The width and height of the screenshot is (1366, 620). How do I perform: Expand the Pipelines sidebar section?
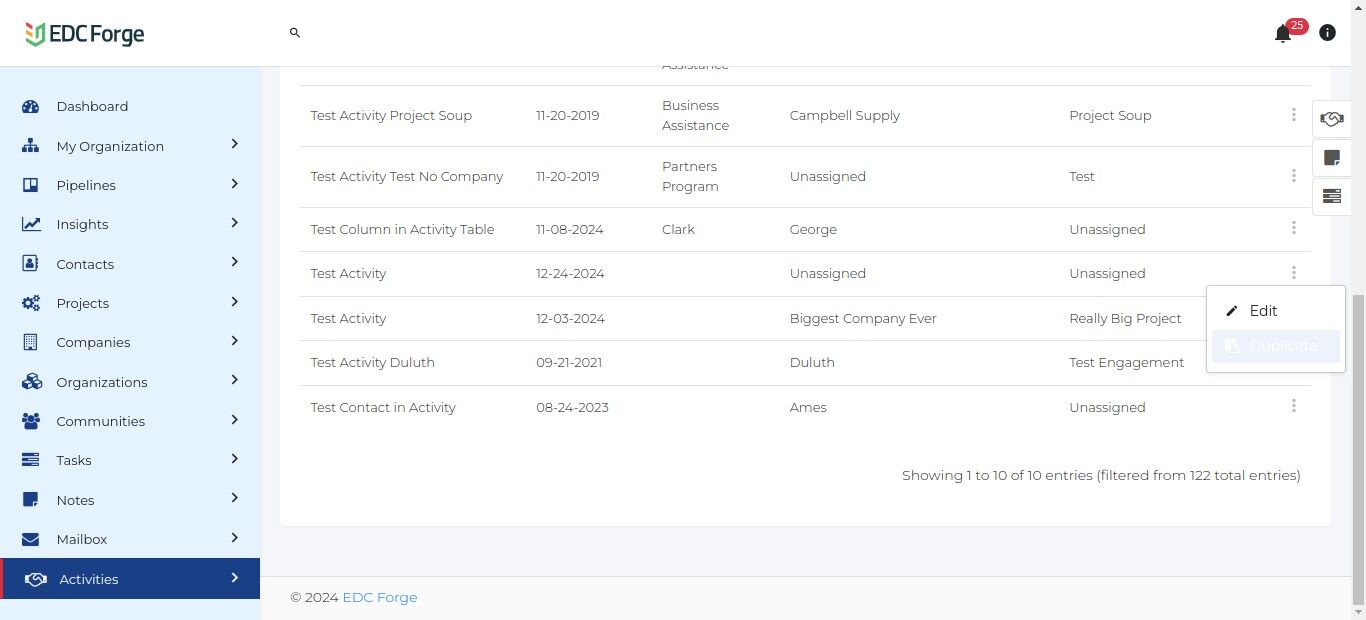pyautogui.click(x=234, y=184)
